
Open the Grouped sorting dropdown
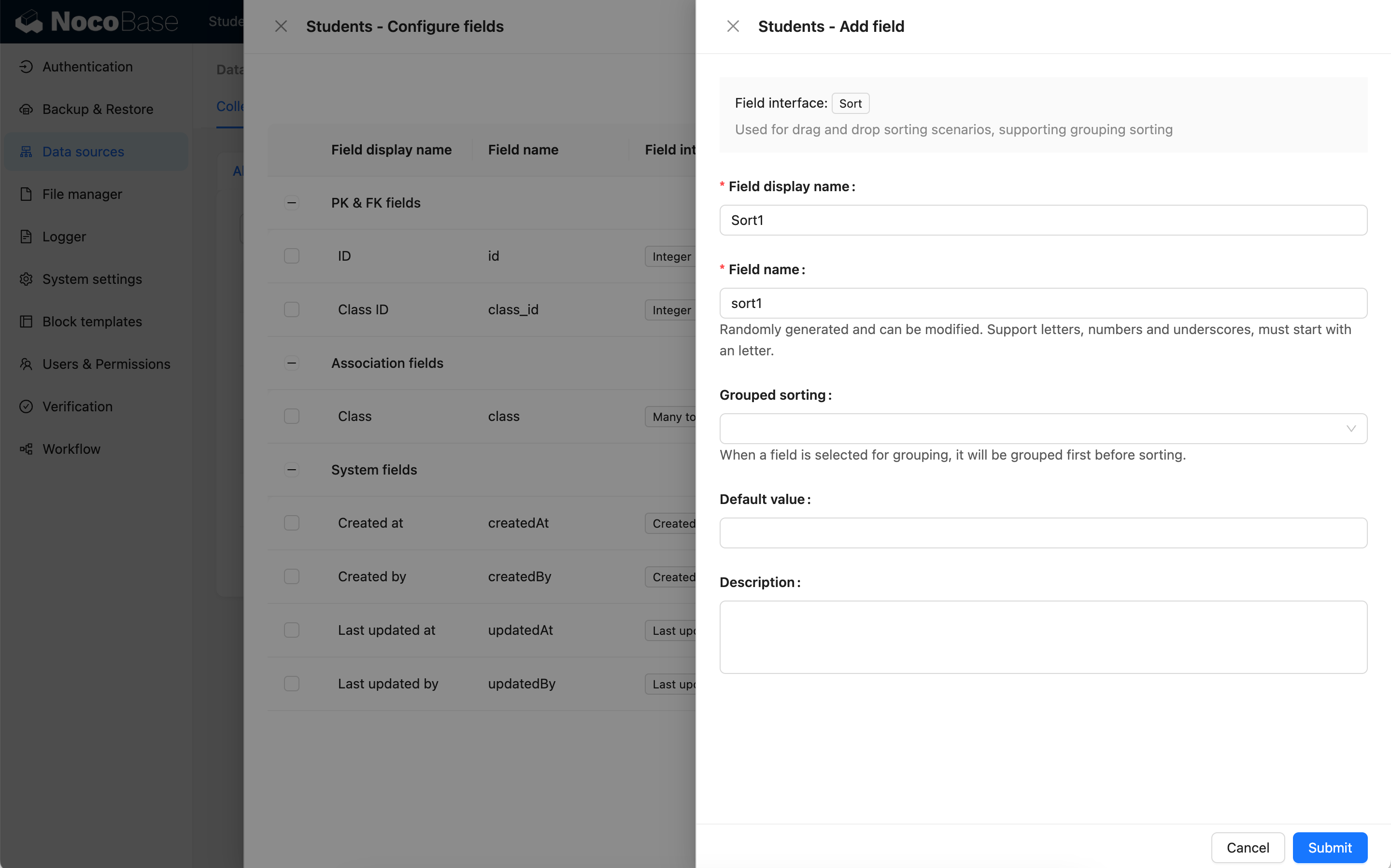[1043, 429]
